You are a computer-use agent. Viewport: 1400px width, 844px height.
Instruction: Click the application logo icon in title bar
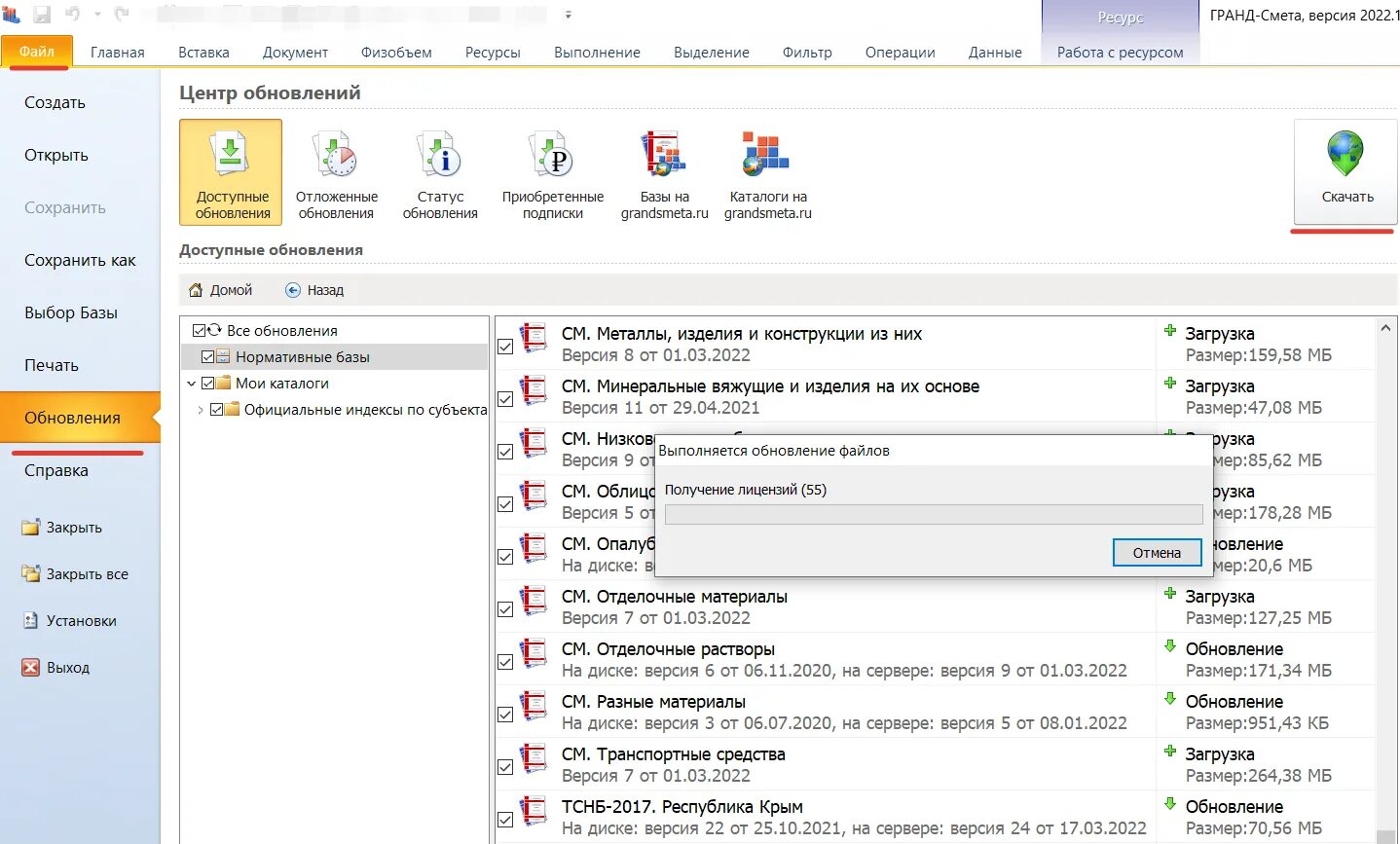[11, 15]
